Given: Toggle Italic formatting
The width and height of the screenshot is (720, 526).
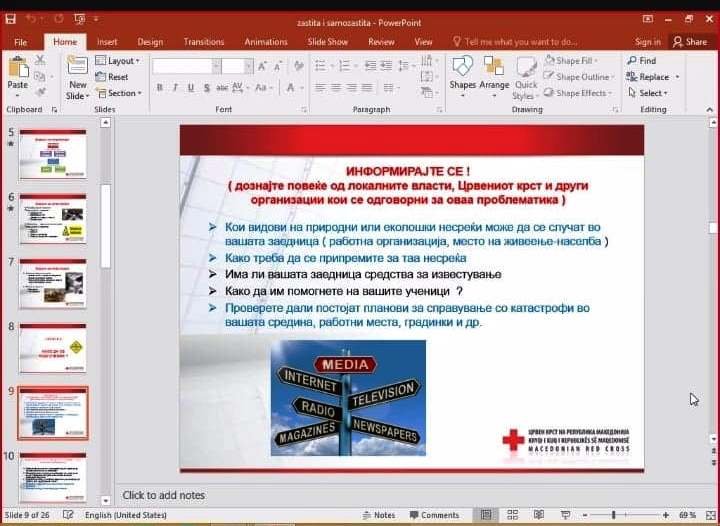Looking at the screenshot, I should (174, 88).
